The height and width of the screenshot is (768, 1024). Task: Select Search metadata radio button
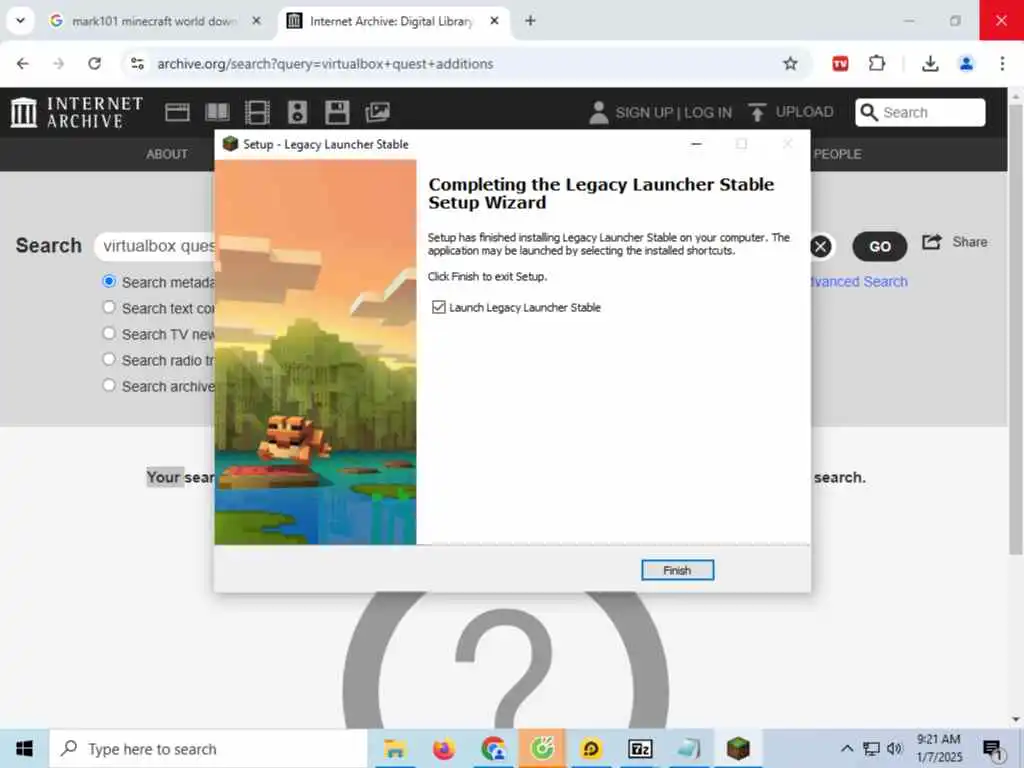[109, 281]
